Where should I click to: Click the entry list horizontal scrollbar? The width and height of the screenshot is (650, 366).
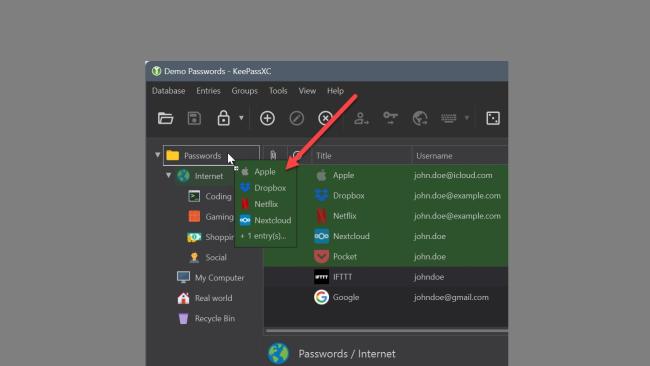(386, 331)
